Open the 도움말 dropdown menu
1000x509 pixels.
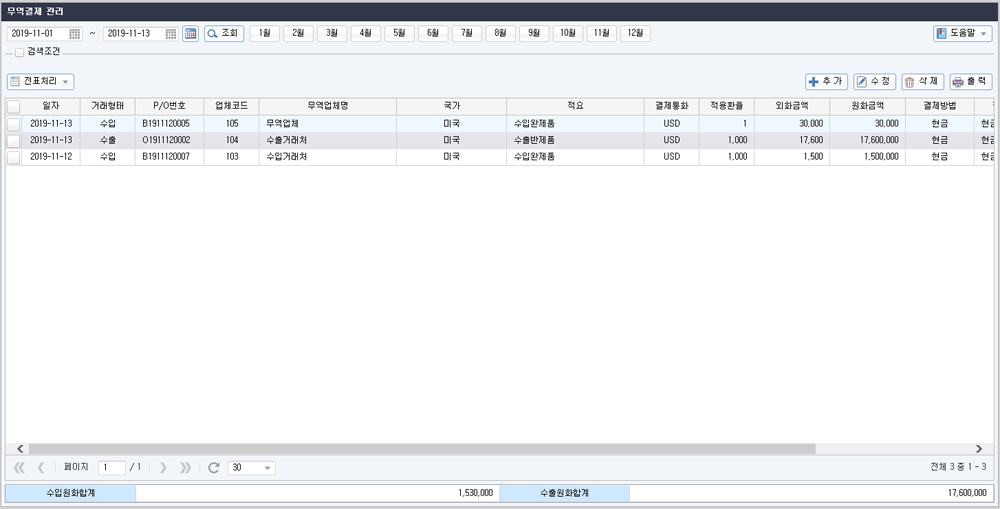962,34
